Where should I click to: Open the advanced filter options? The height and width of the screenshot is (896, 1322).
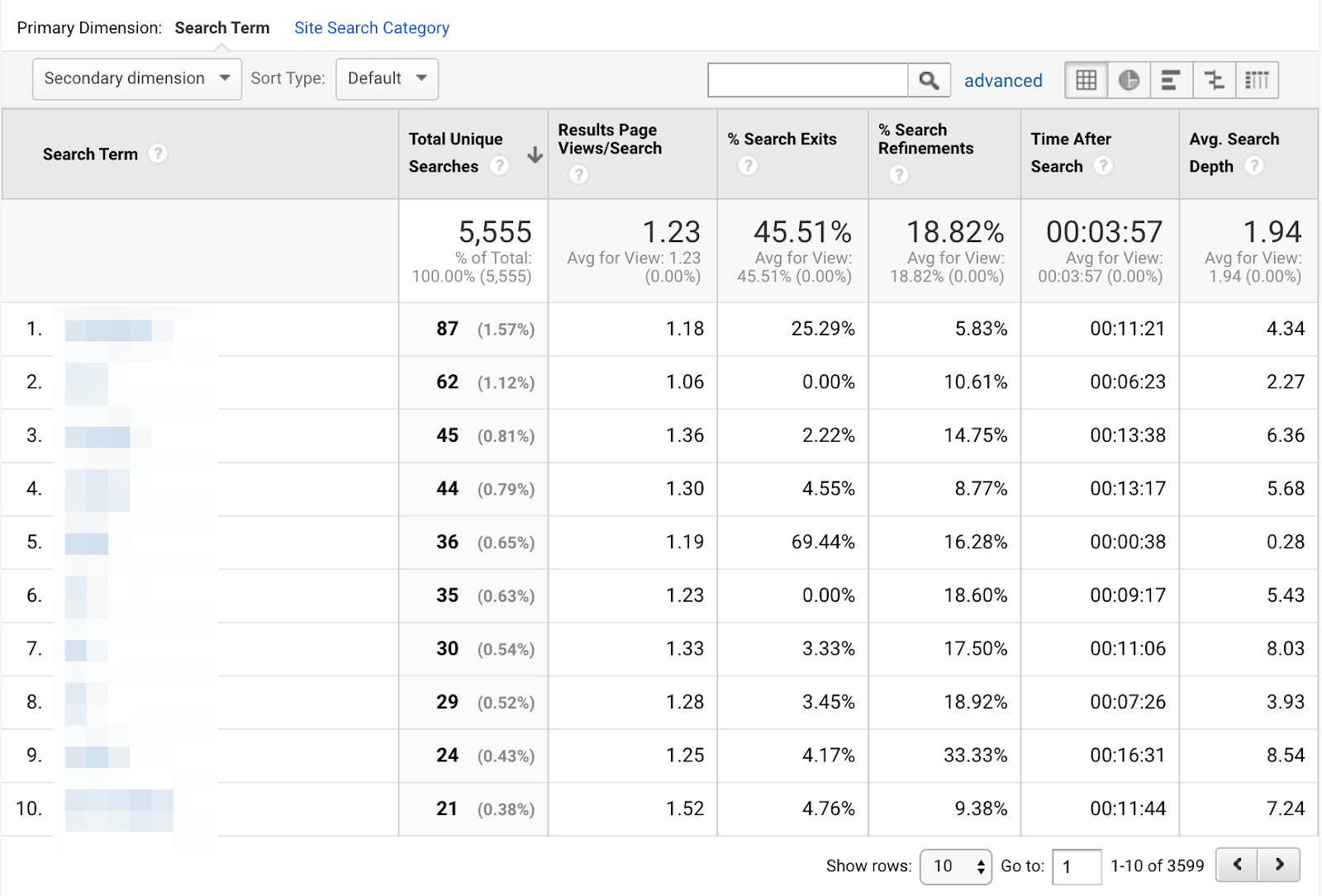(1003, 80)
